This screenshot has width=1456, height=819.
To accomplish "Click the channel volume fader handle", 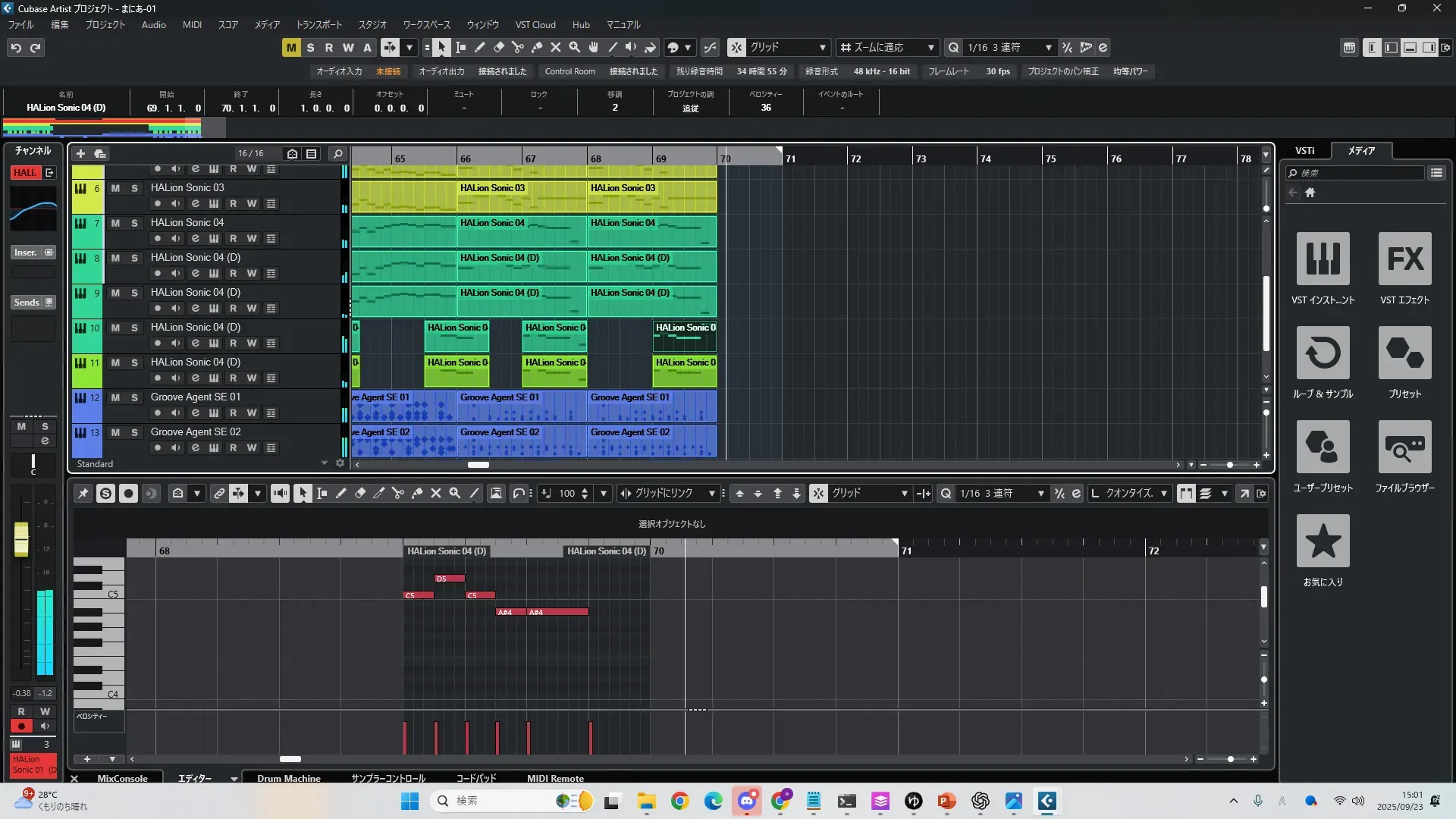I will click(21, 538).
